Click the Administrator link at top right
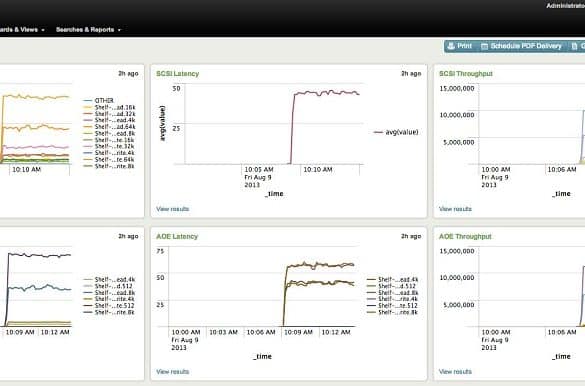 coord(566,6)
